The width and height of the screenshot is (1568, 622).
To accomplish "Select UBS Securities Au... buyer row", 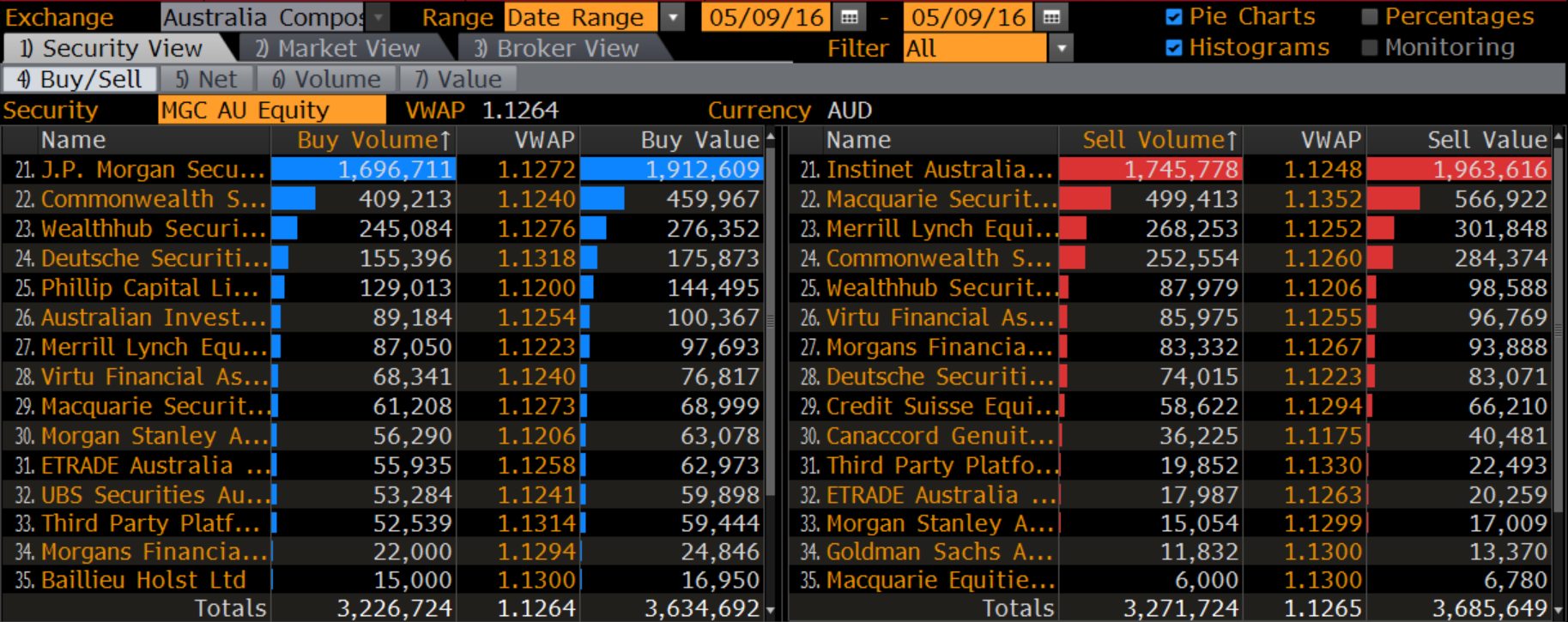I will pos(383,495).
